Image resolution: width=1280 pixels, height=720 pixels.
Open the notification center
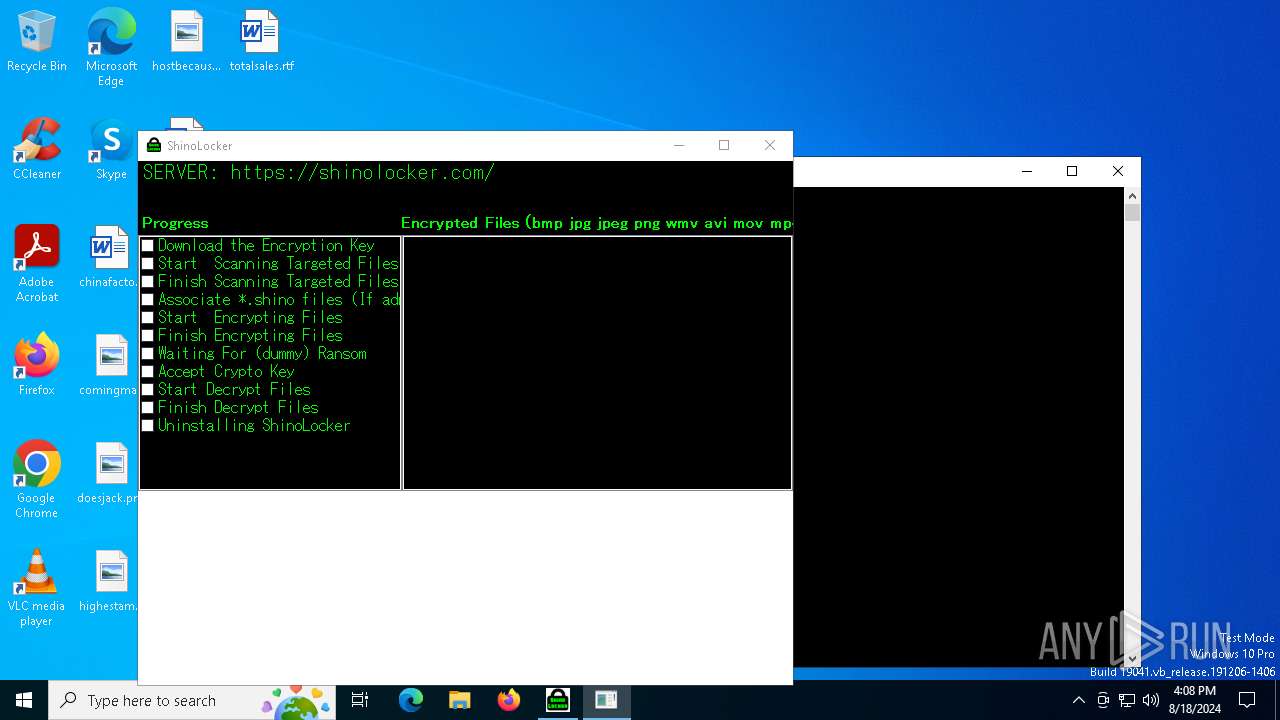(x=1247, y=700)
